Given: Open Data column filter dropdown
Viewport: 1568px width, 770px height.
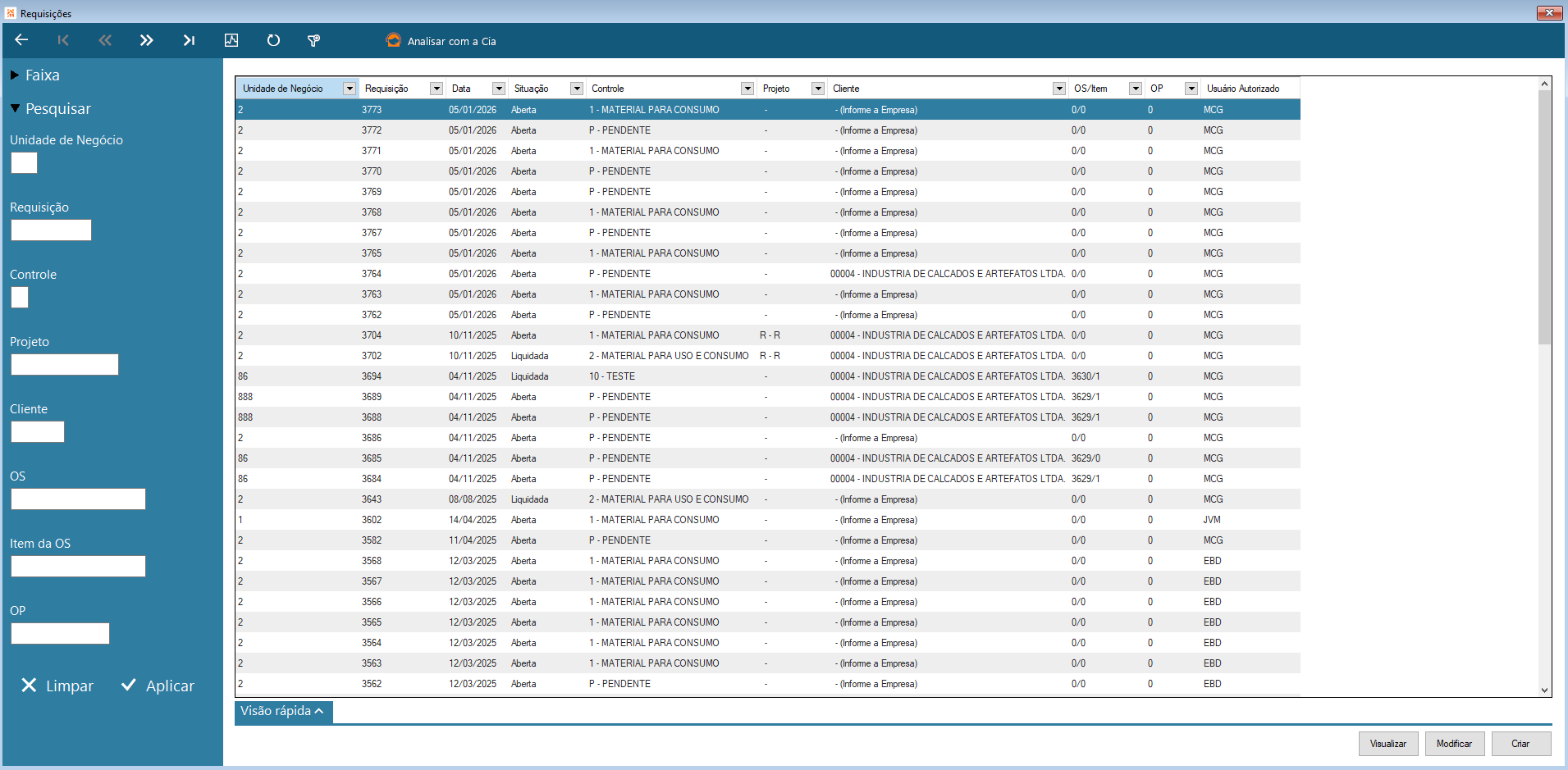Looking at the screenshot, I should (499, 89).
